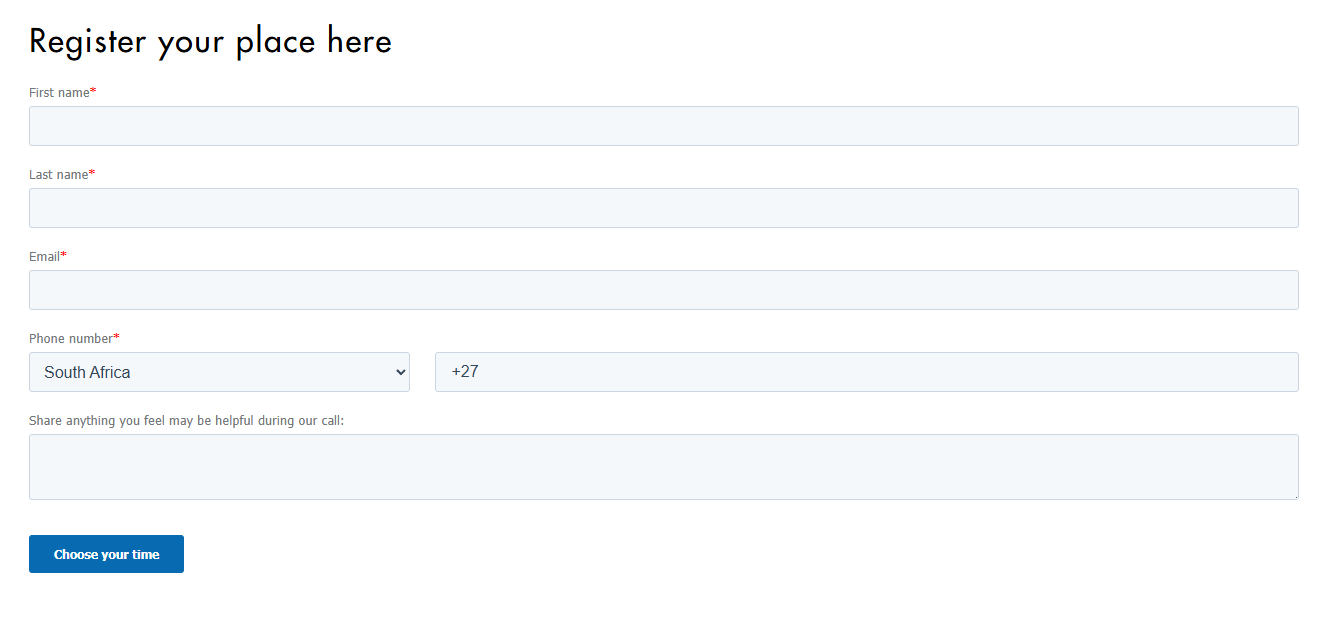Screen dimensions: 1328x617
Task: Click the "Share anything you feel" label
Action: click(x=186, y=421)
